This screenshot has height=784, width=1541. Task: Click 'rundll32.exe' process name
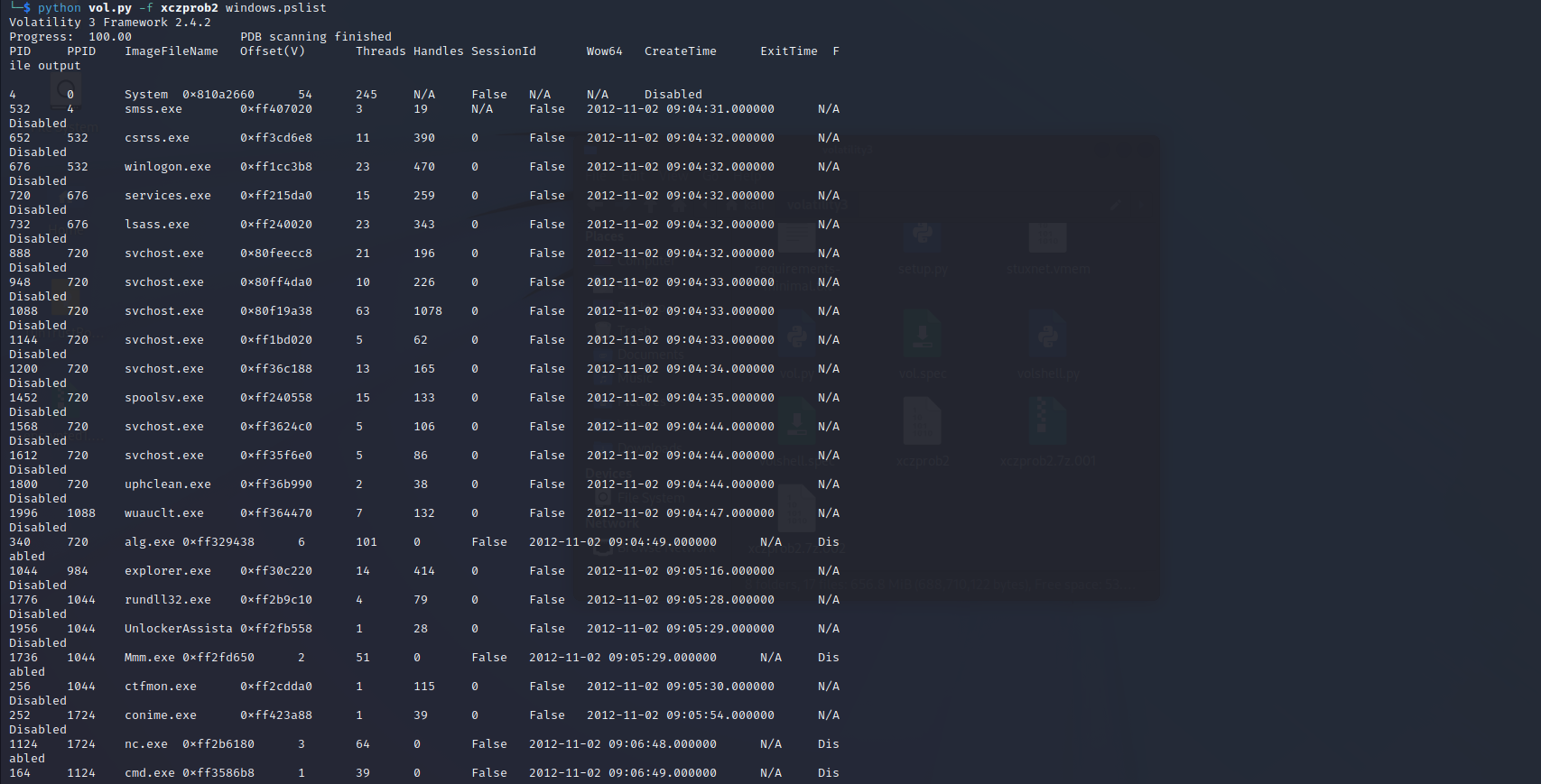168,600
